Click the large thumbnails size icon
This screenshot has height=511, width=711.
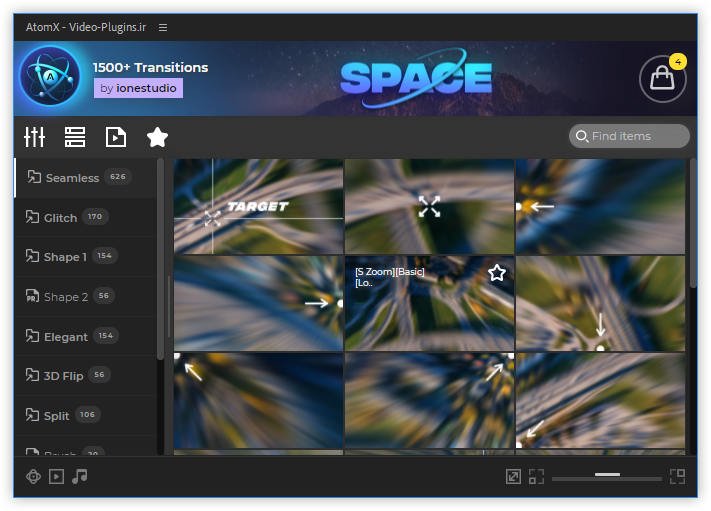point(677,477)
